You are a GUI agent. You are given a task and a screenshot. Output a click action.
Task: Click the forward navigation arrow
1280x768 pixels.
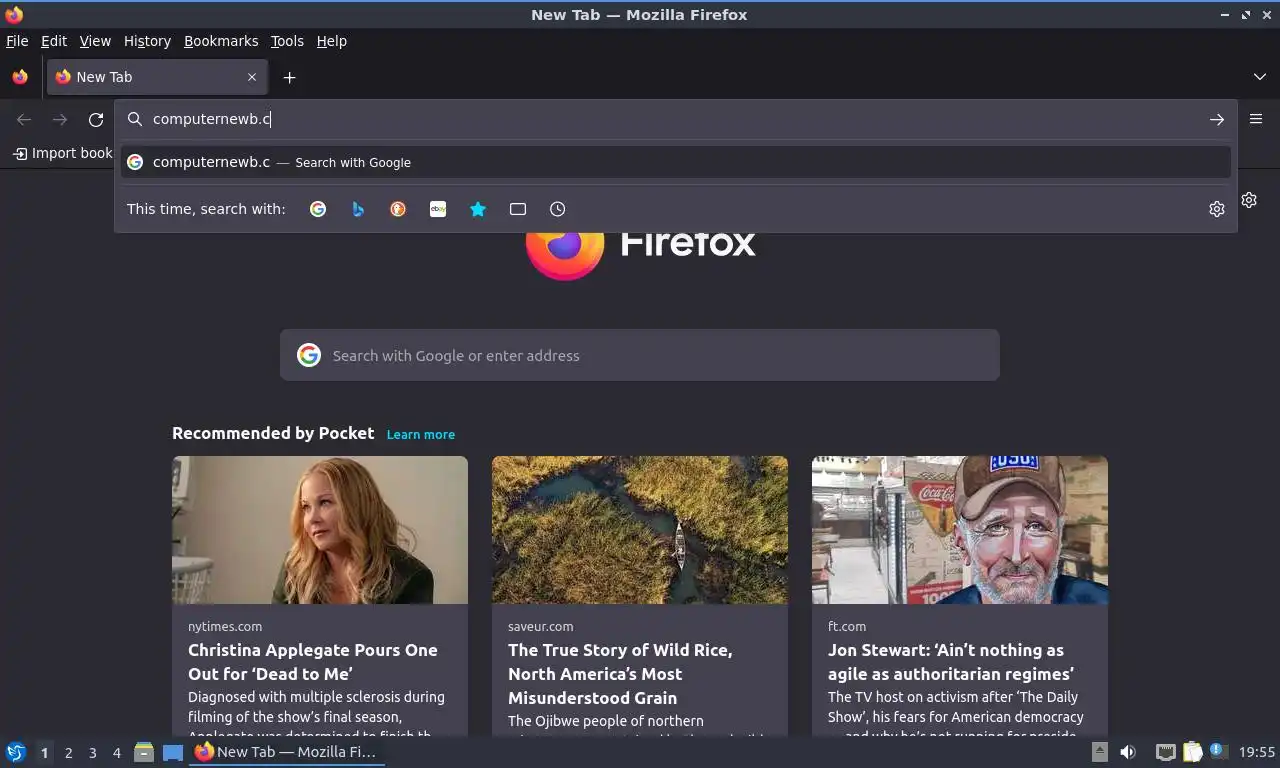pos(60,120)
